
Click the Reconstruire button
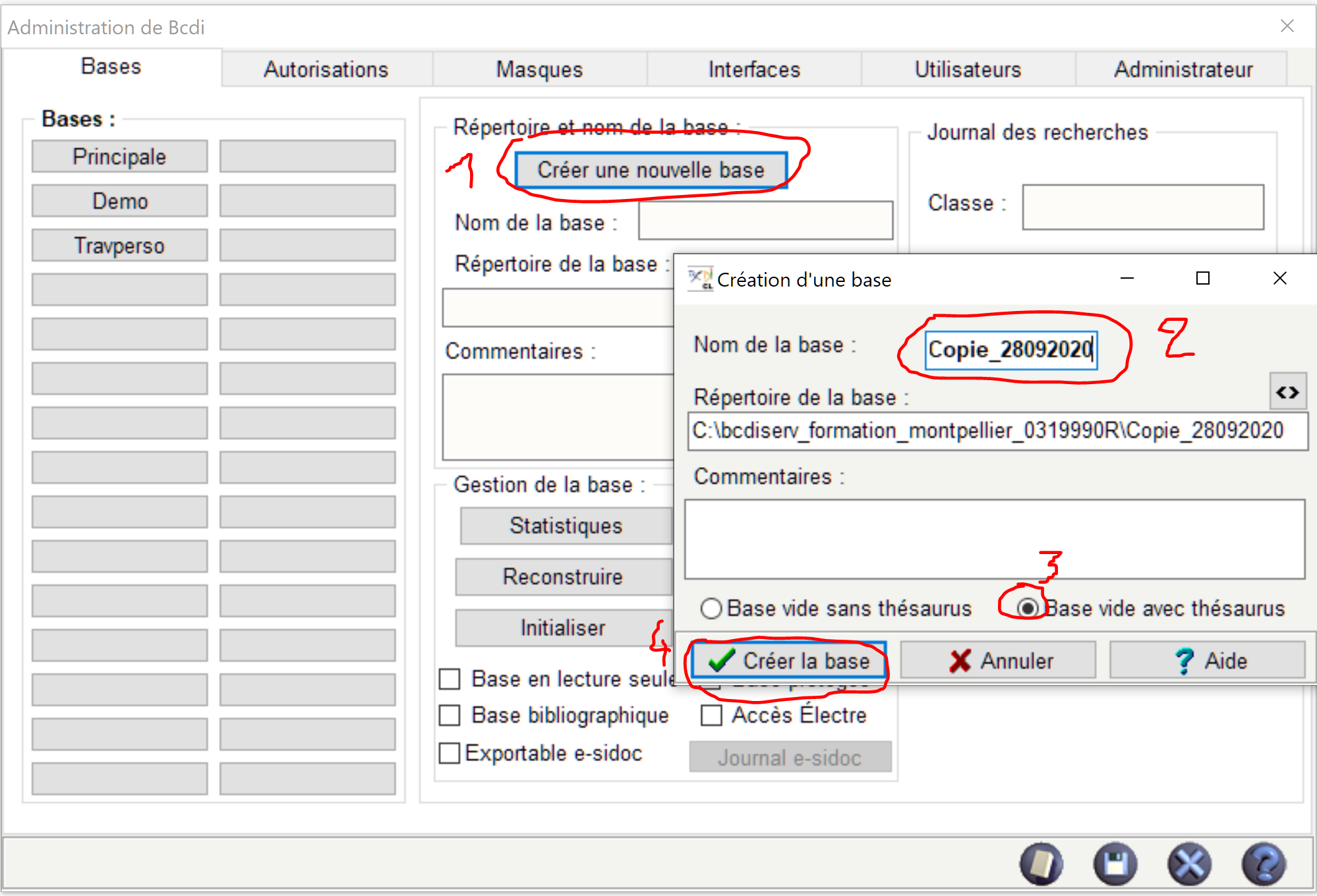pyautogui.click(x=564, y=577)
